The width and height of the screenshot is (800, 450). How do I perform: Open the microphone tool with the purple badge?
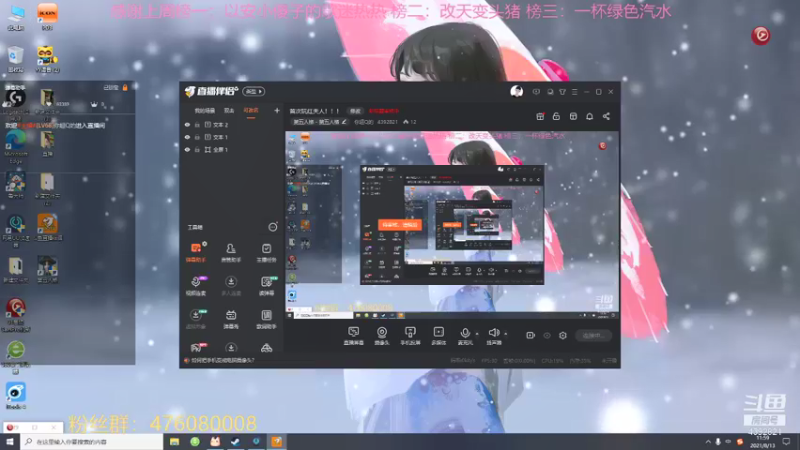click(195, 286)
